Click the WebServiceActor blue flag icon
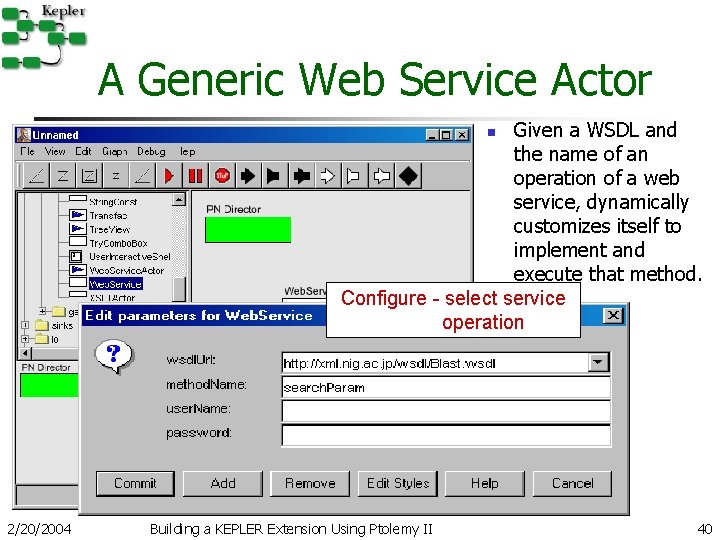Image resolution: width=720 pixels, height=540 pixels. 77,270
